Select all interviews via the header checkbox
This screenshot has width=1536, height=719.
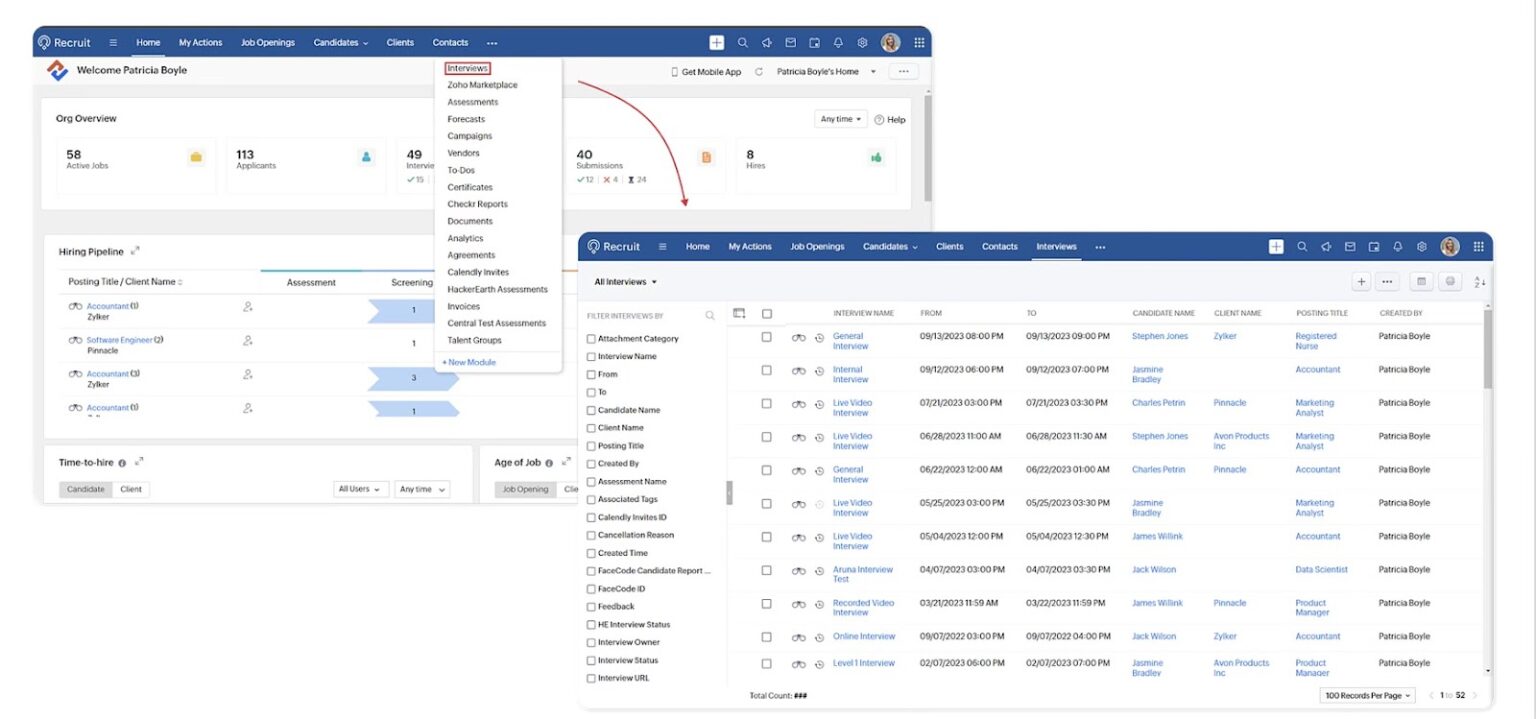766,312
